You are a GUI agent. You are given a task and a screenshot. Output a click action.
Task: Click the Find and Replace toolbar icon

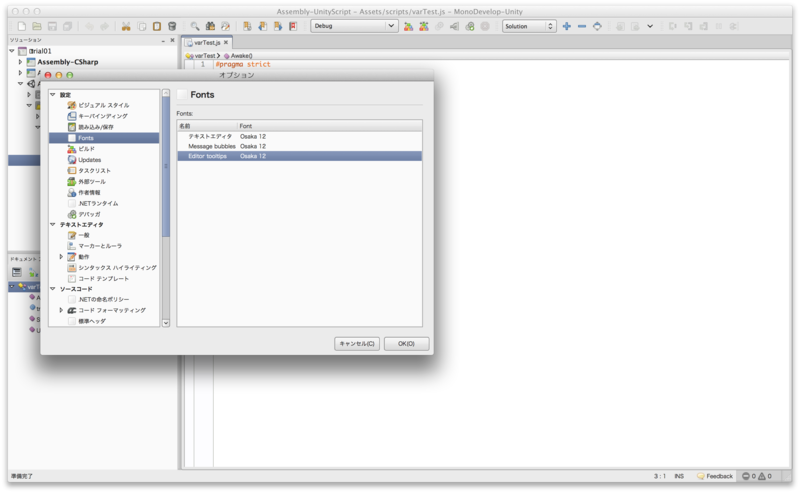click(226, 26)
